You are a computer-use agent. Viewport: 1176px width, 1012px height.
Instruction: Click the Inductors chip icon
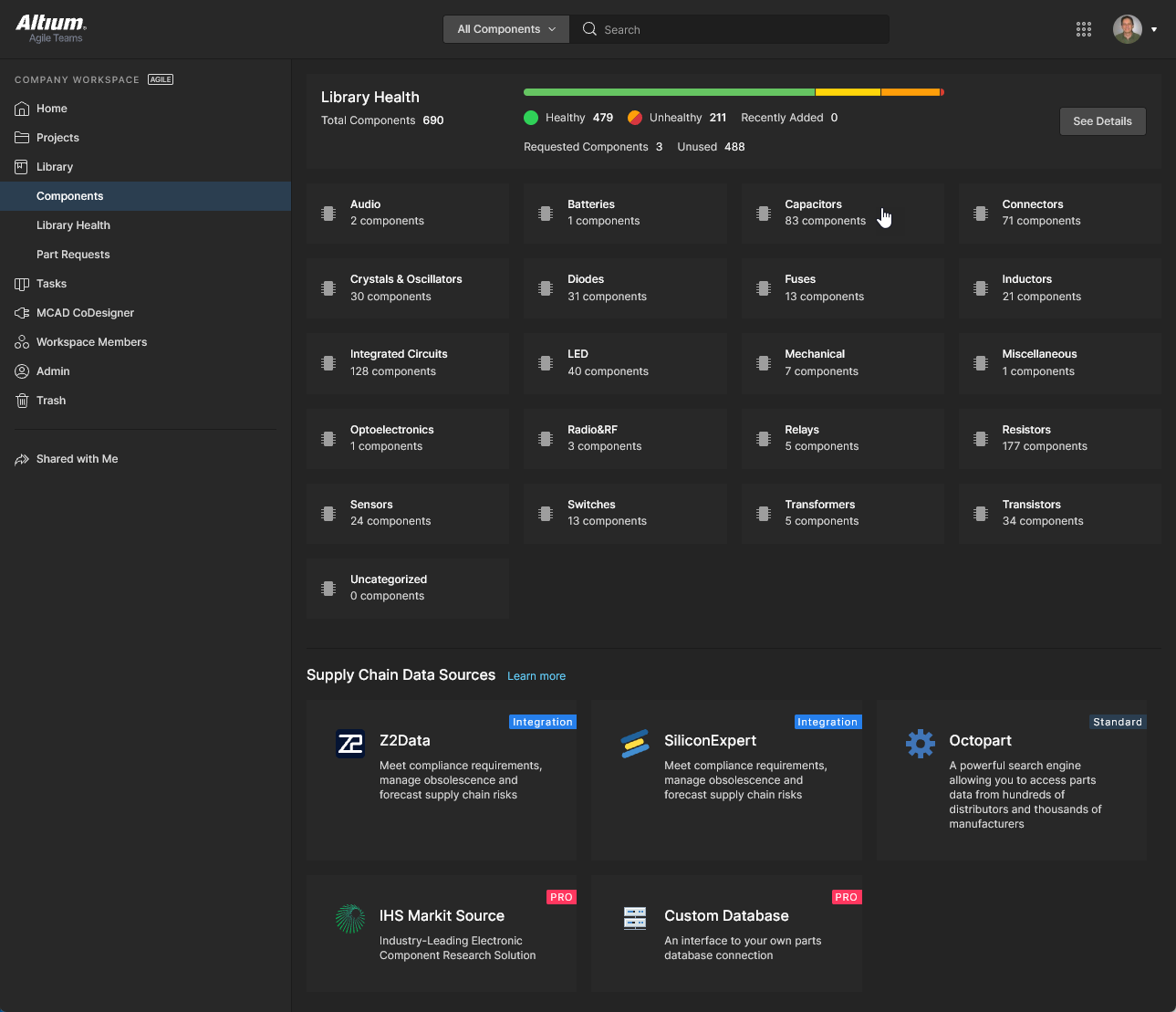pyautogui.click(x=981, y=288)
